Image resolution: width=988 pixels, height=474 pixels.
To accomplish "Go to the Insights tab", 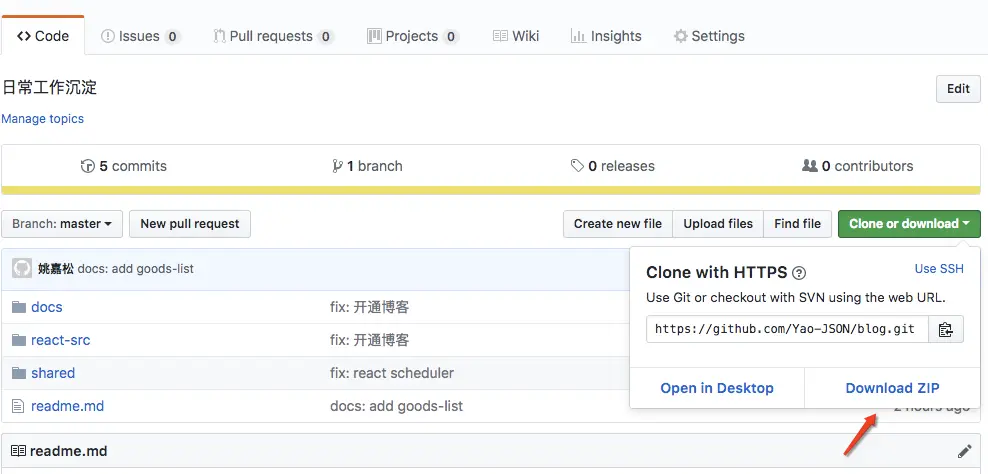I will pyautogui.click(x=606, y=36).
